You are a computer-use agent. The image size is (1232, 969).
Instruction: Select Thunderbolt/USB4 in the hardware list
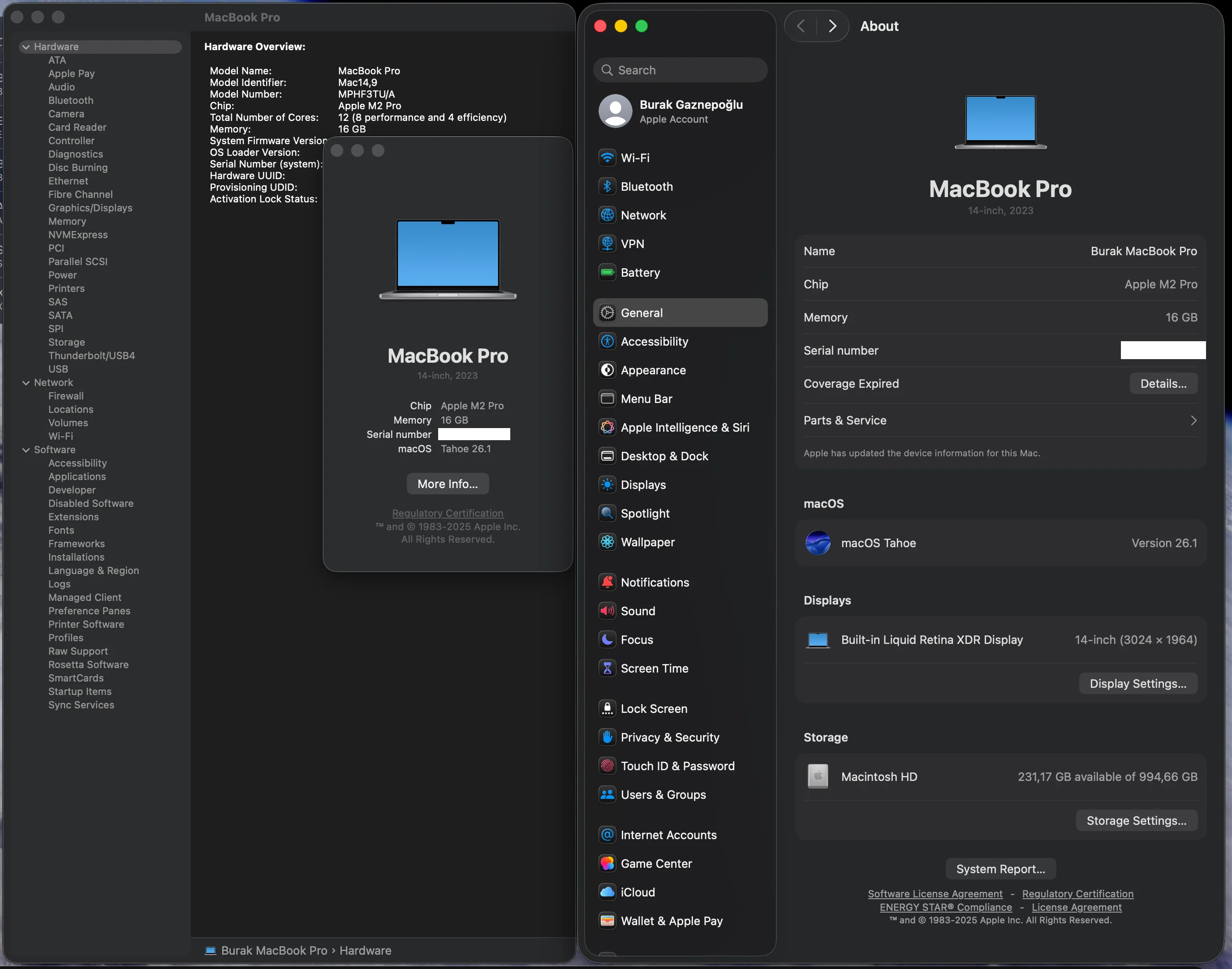click(91, 356)
